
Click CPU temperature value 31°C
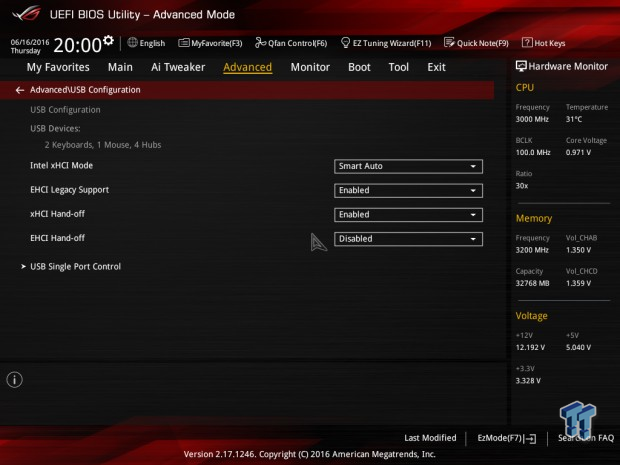click(x=574, y=119)
